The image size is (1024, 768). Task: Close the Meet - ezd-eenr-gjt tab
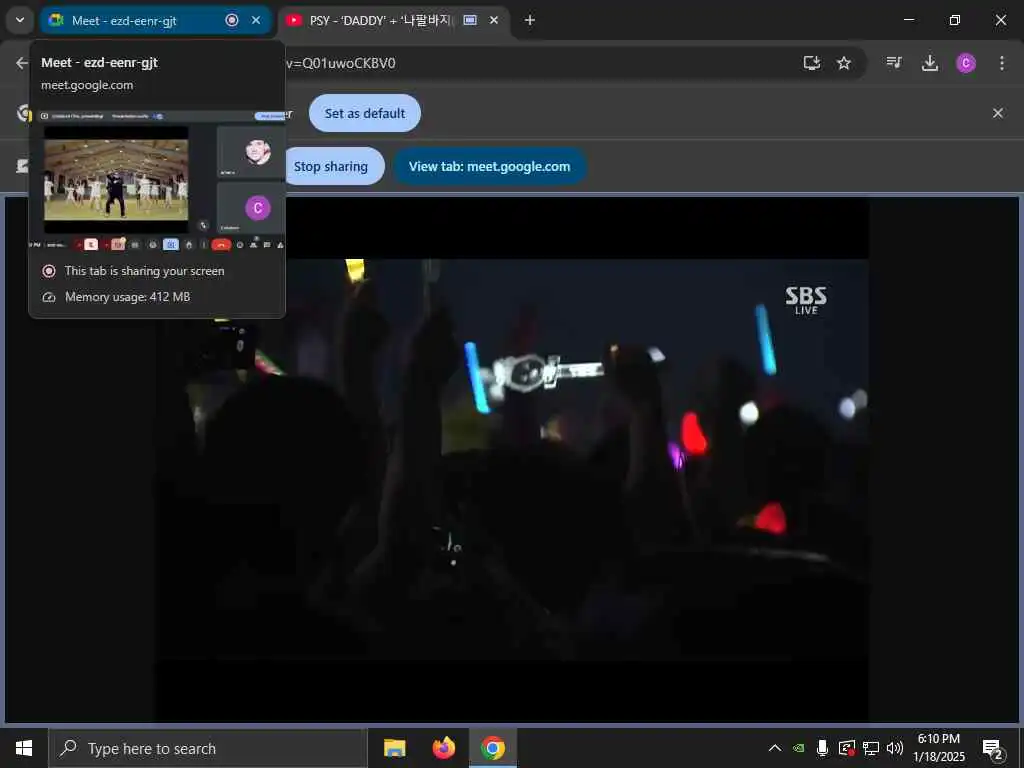pos(256,20)
